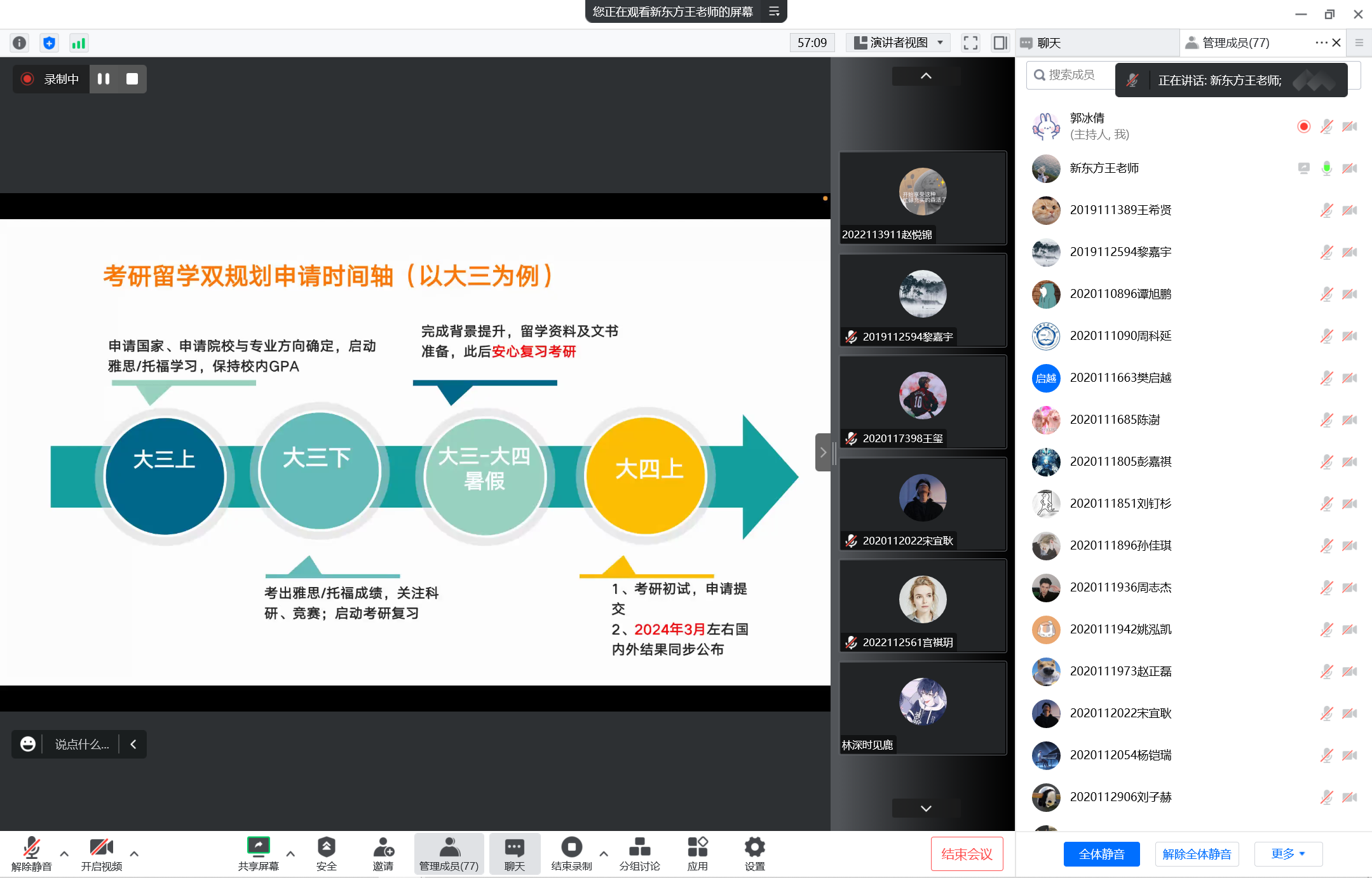Image resolution: width=1372 pixels, height=878 pixels.
Task: Click the Search Members input field
Action: coord(1071,75)
